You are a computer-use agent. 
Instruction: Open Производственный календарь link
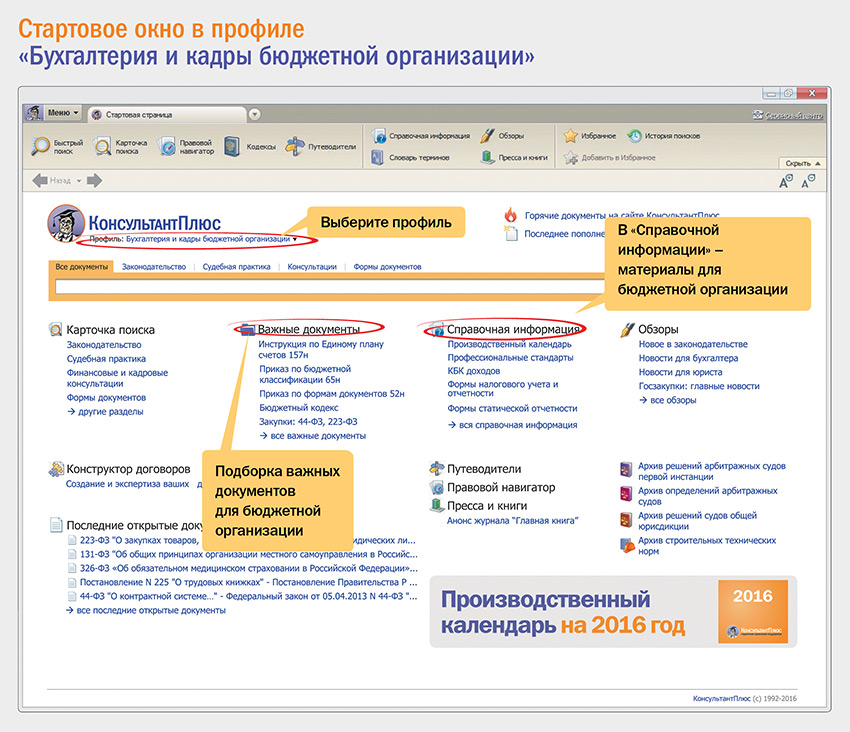tap(510, 344)
